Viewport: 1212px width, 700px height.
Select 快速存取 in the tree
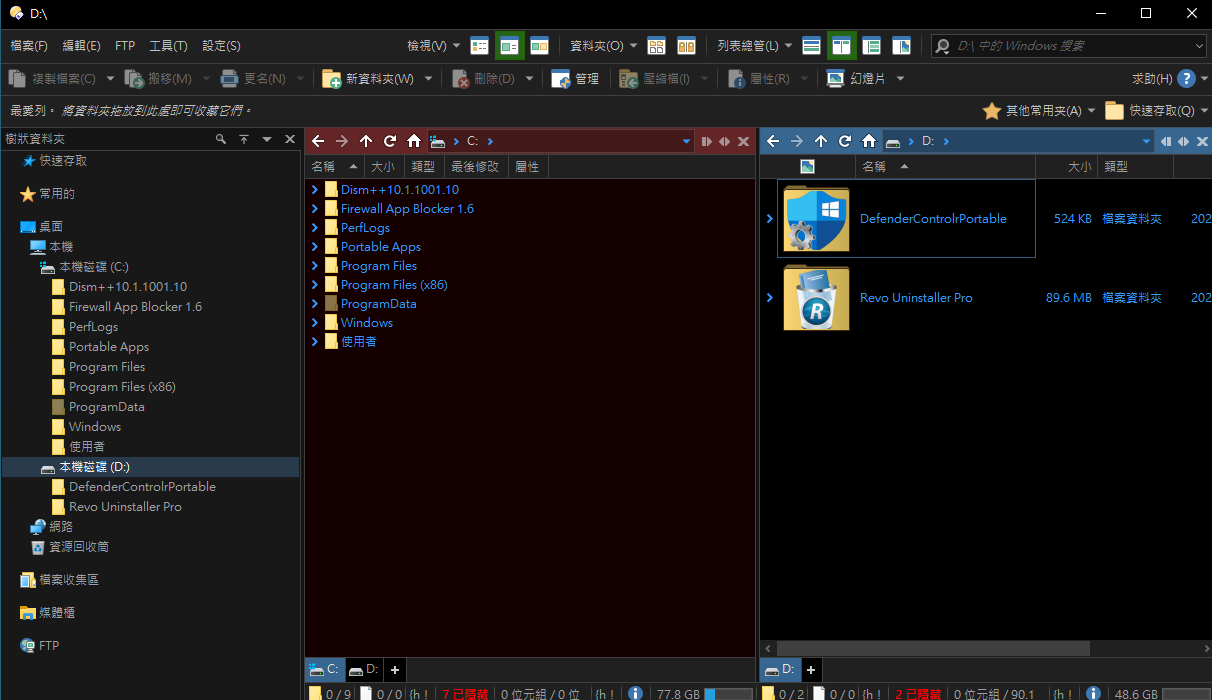(x=63, y=161)
